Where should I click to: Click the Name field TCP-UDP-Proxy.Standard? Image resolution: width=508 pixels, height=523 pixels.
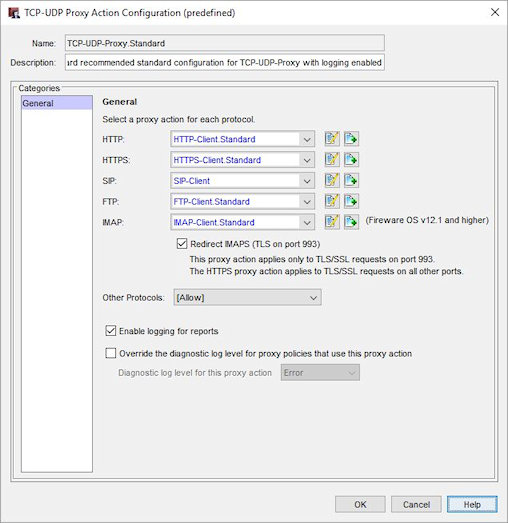coord(225,43)
